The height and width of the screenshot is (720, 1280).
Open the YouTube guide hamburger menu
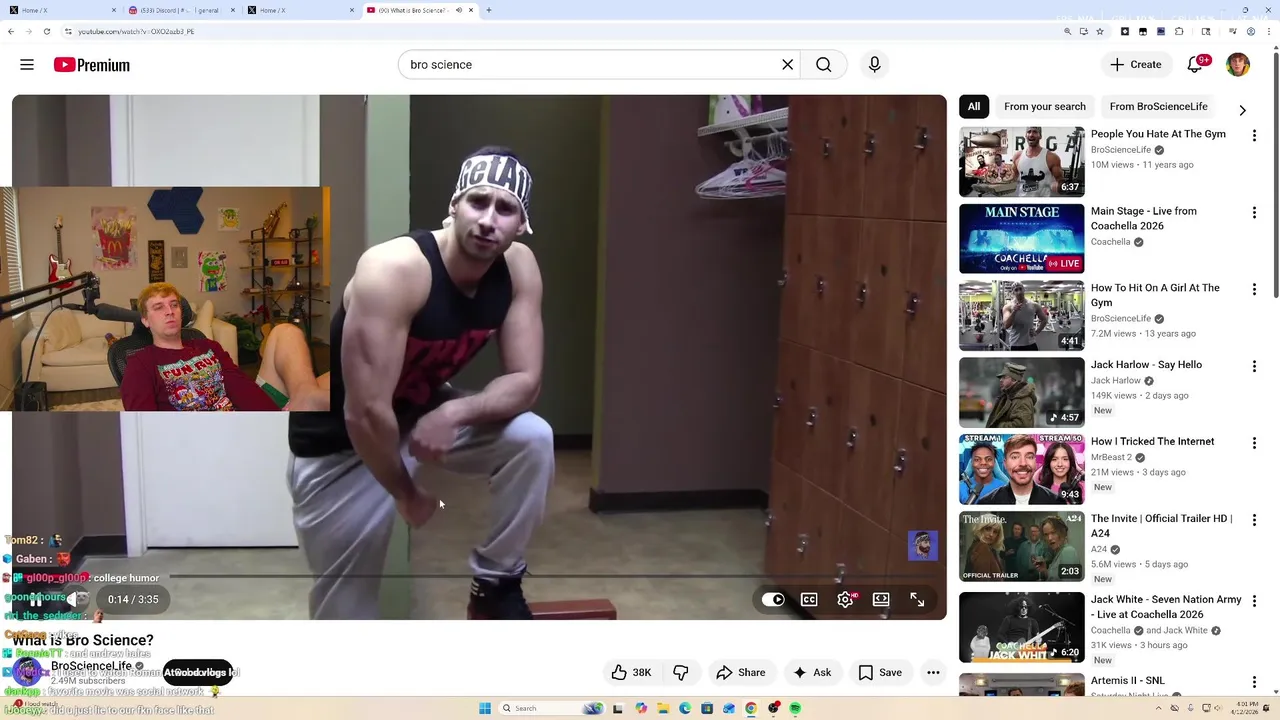pyautogui.click(x=27, y=65)
